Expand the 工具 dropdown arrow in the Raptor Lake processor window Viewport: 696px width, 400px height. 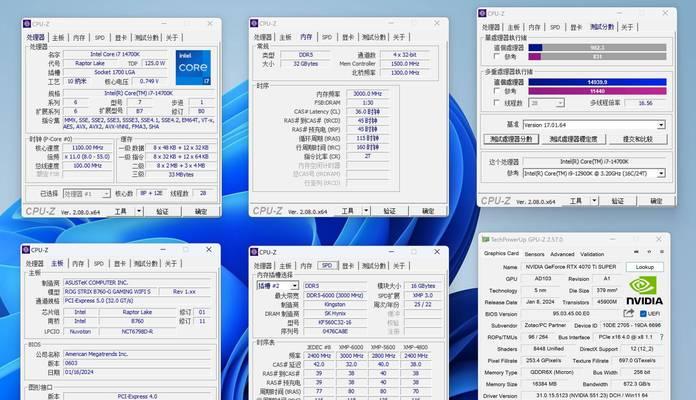139,211
